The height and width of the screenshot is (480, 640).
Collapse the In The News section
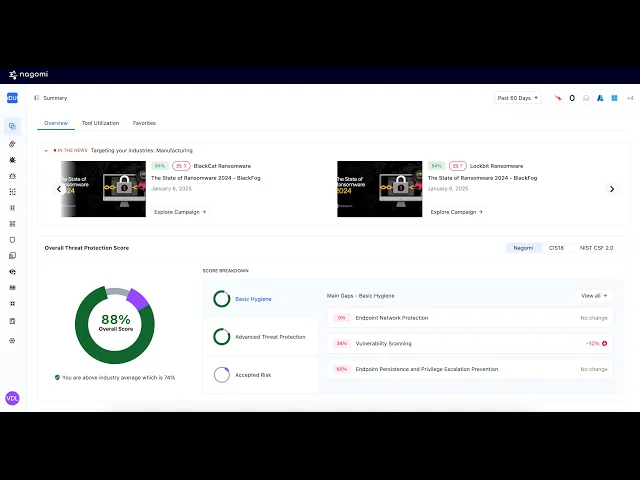[x=46, y=151]
